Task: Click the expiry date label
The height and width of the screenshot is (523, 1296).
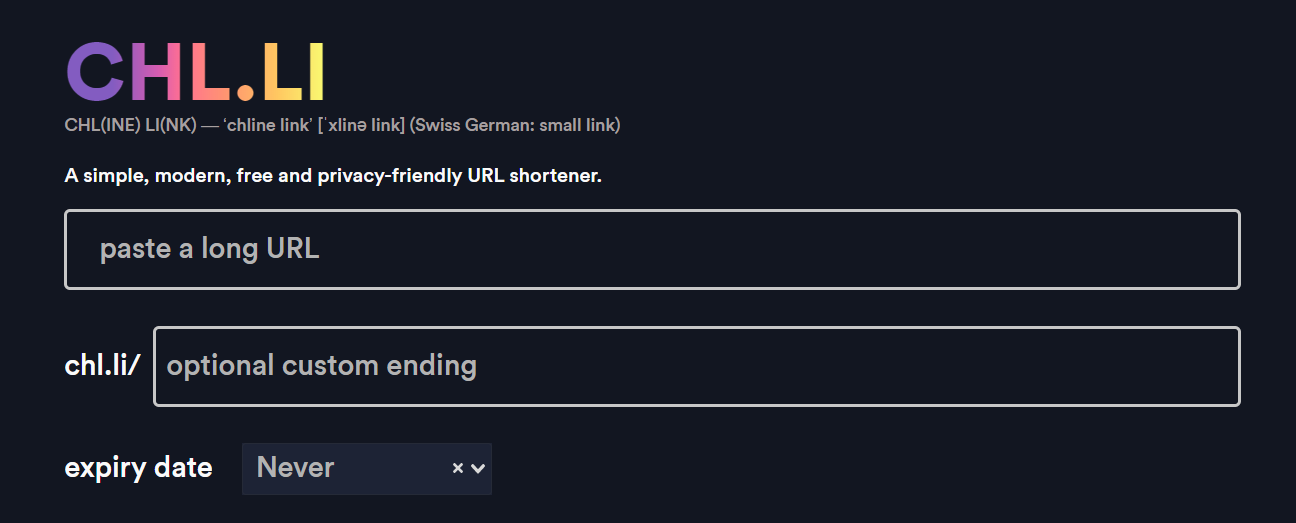Action: [138, 468]
